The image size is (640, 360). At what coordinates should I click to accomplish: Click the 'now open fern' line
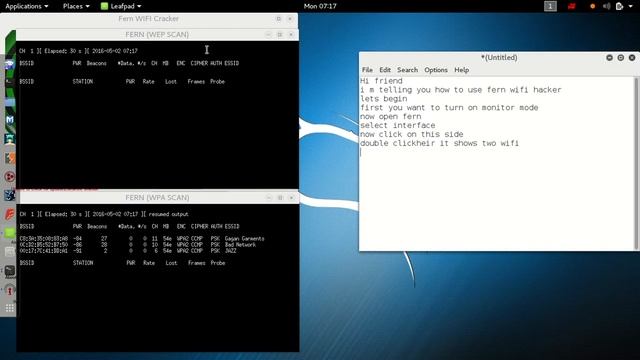tap(391, 117)
